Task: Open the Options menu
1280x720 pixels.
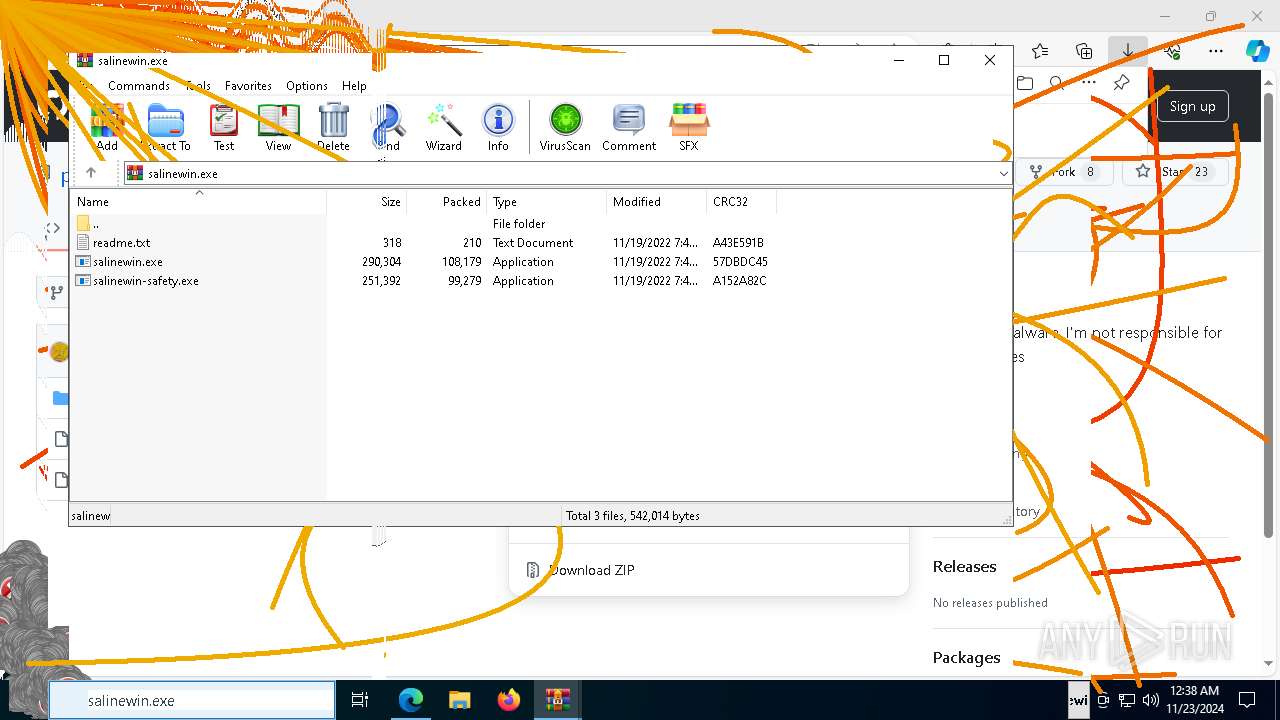Action: click(307, 86)
